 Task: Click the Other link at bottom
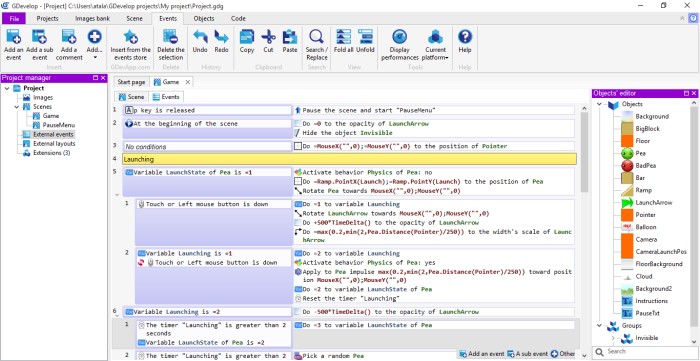pyautogui.click(x=563, y=354)
